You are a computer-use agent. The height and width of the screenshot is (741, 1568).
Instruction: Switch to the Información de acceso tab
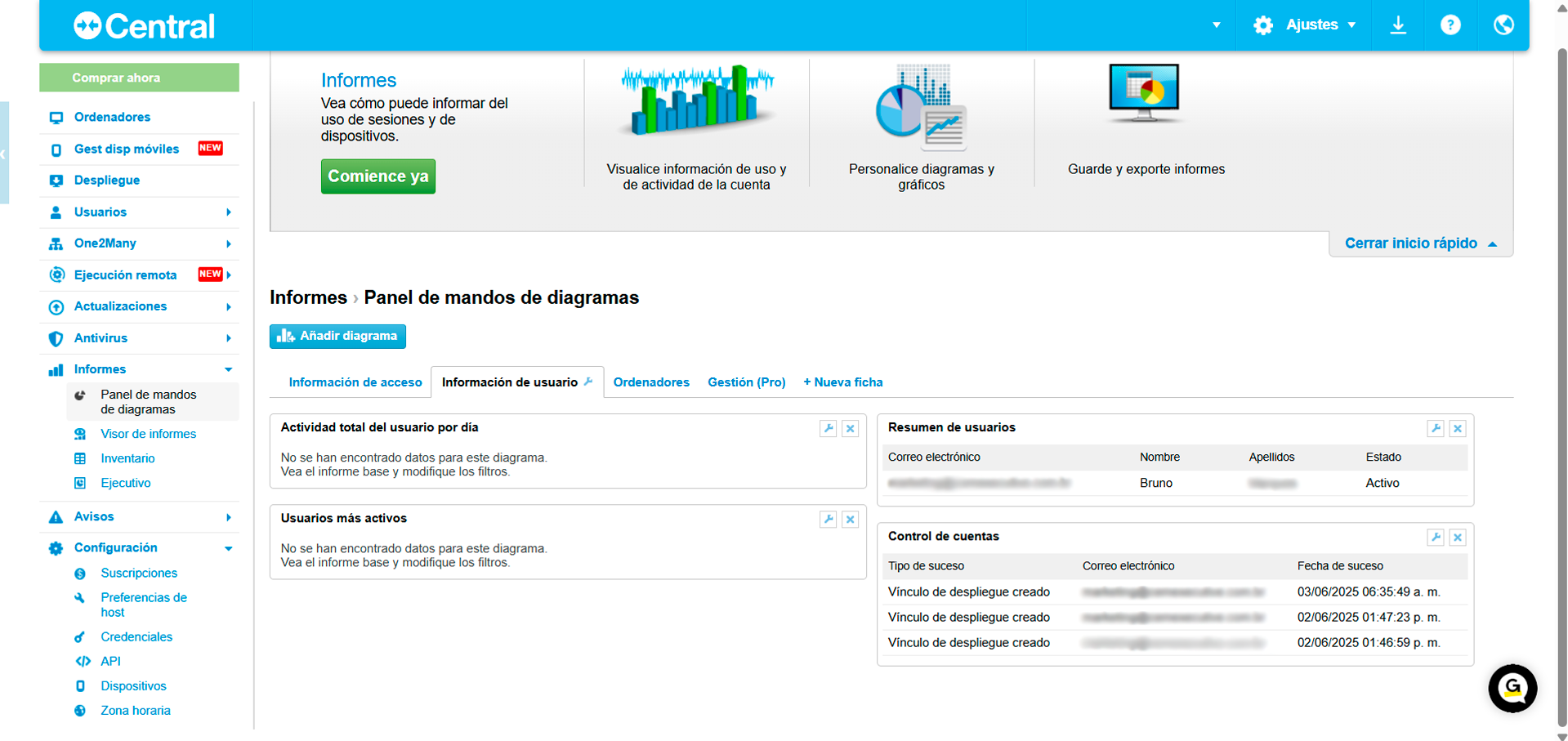click(x=355, y=382)
